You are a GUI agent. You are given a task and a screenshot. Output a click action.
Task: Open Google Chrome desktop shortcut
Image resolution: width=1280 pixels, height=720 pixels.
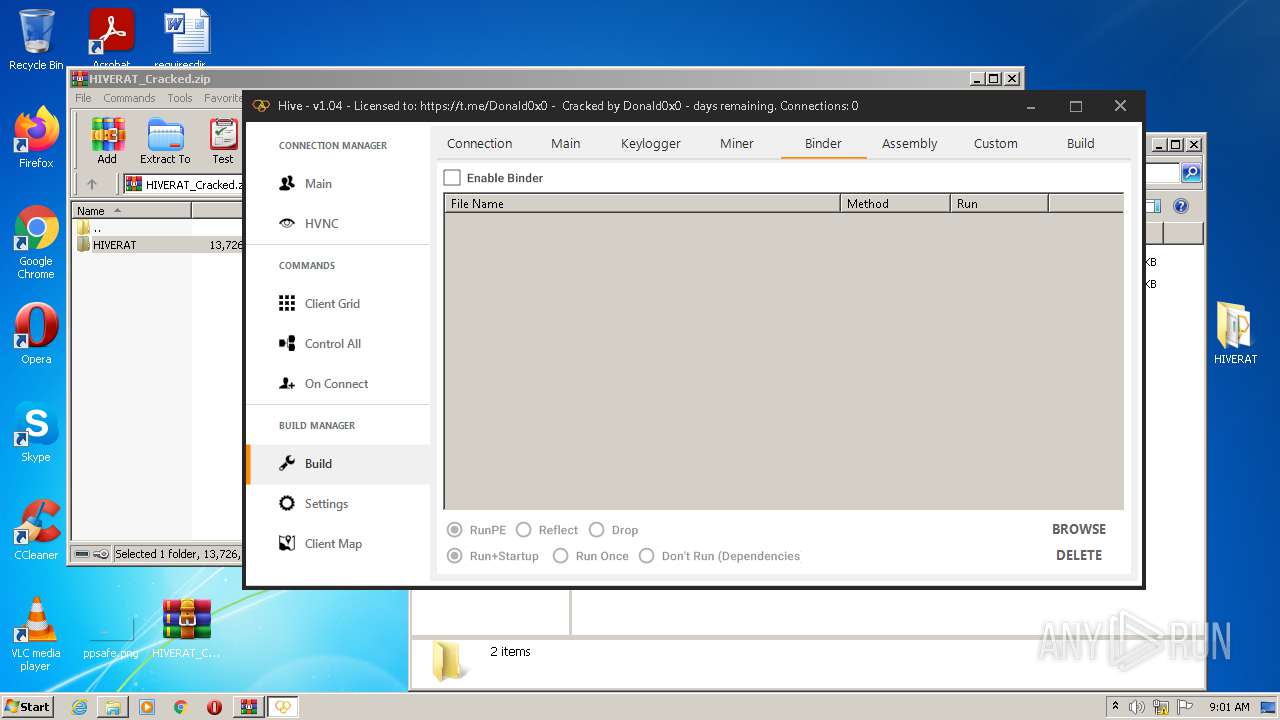coord(36,243)
